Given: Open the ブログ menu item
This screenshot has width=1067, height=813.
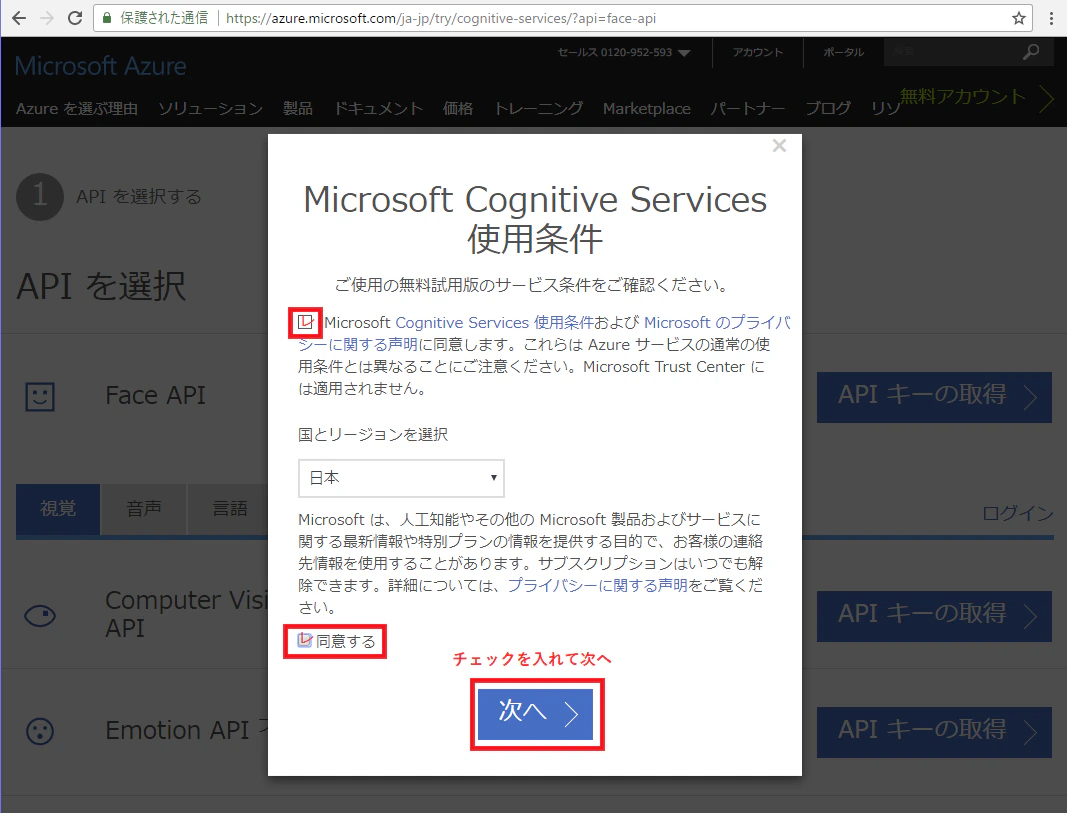Looking at the screenshot, I should [828, 109].
